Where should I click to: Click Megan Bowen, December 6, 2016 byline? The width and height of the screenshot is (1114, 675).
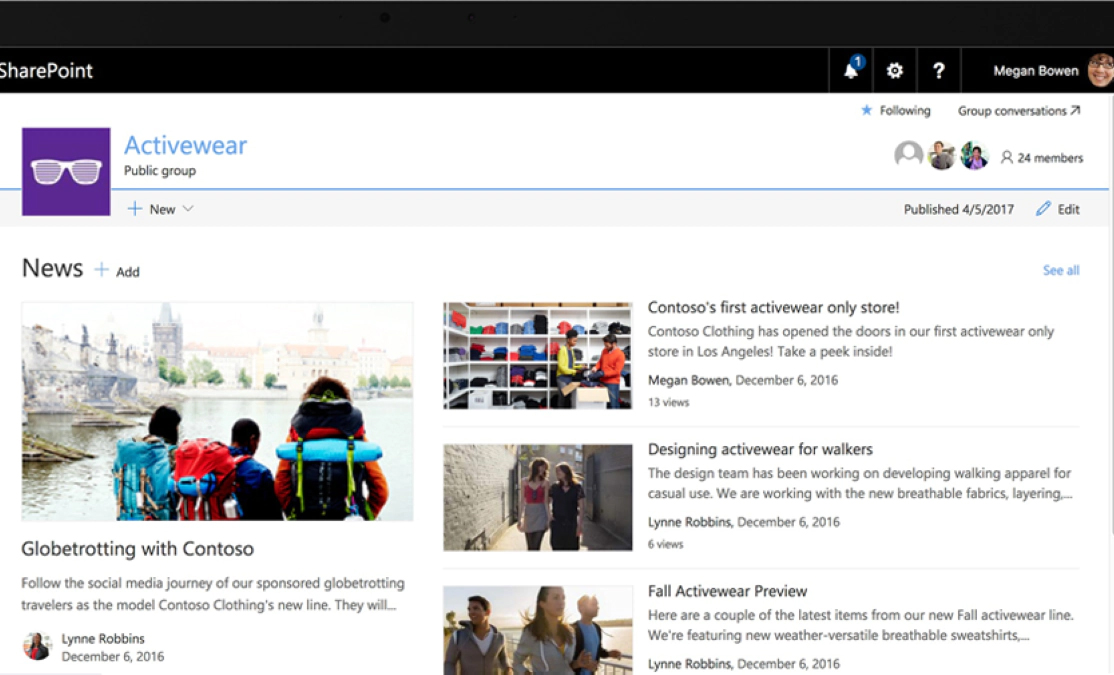point(742,380)
